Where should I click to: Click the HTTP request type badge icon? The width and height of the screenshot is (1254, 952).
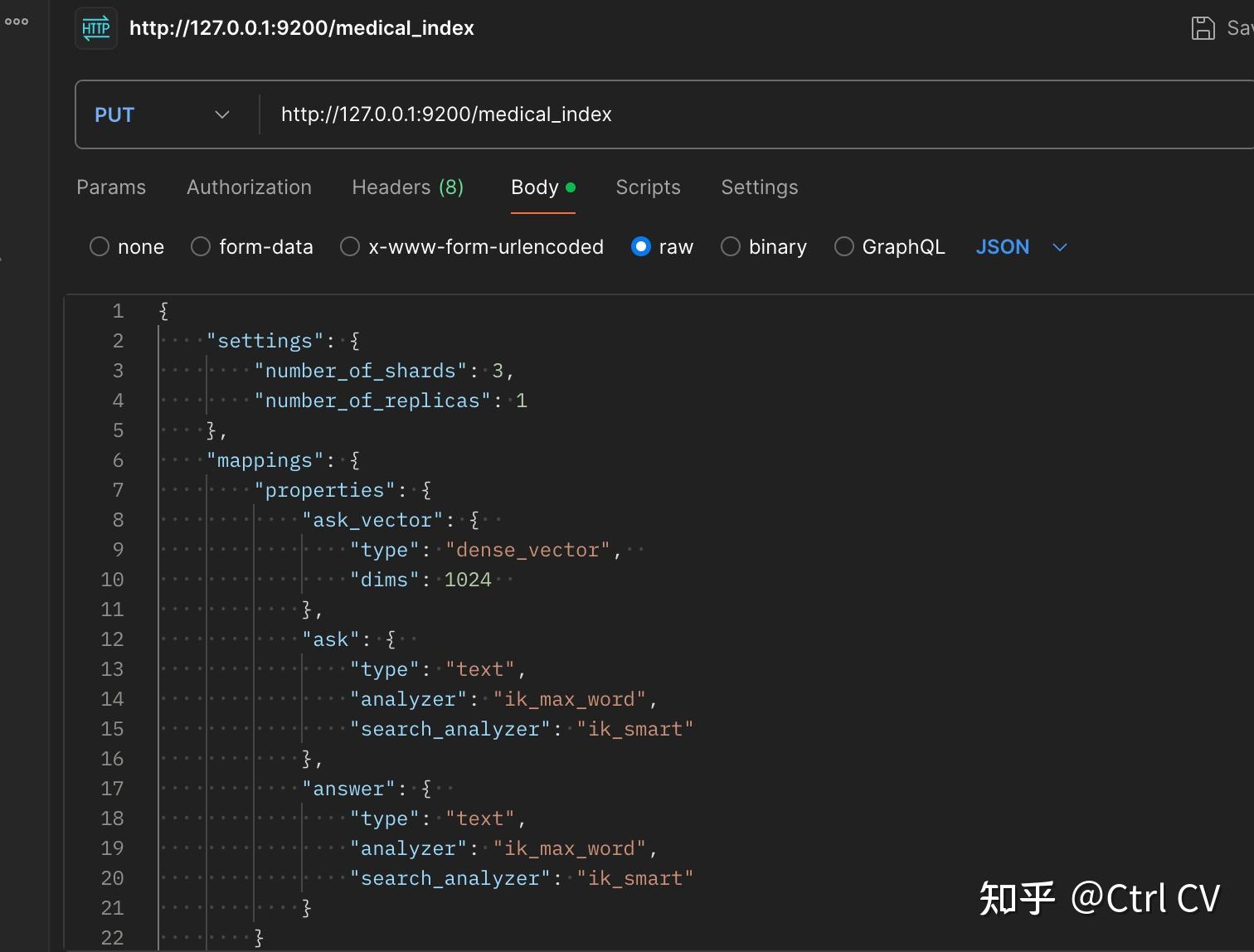(96, 27)
